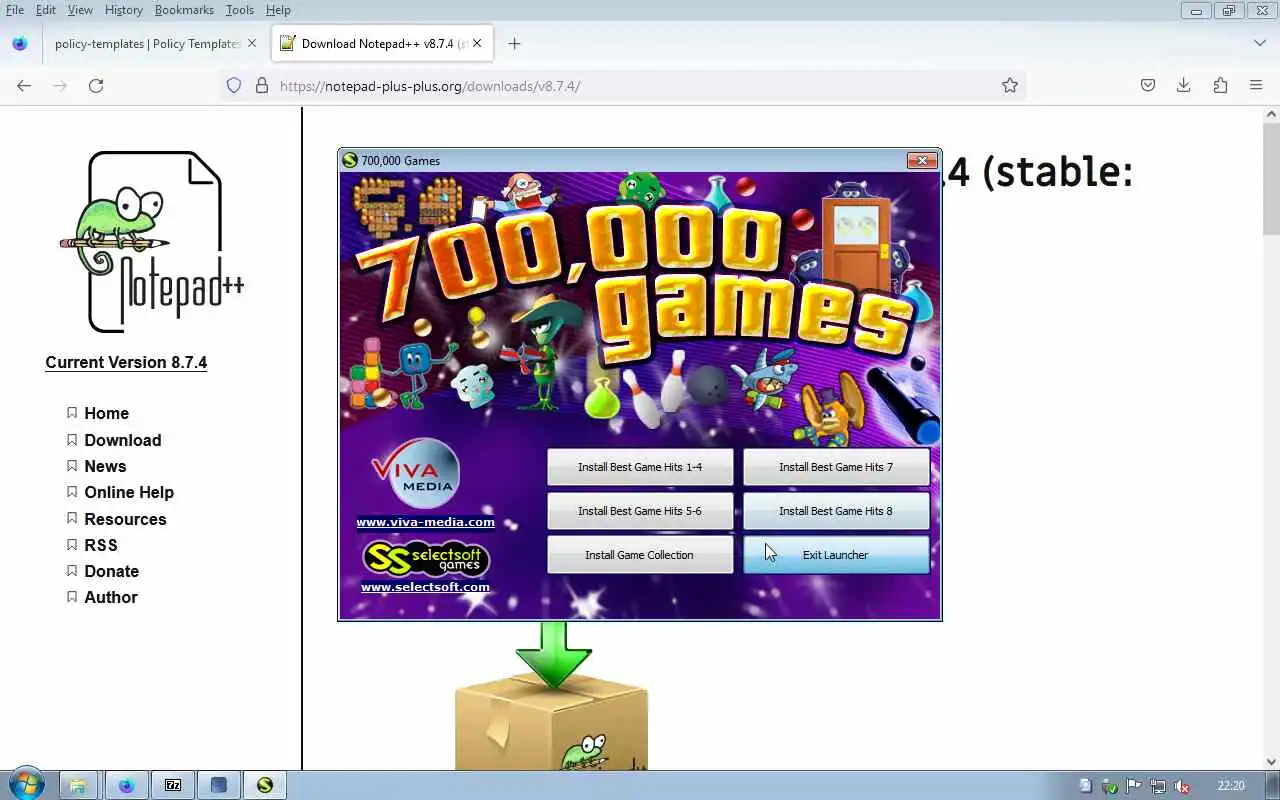Image resolution: width=1280 pixels, height=800 pixels.
Task: Open the Firefox application menu
Action: coord(1256,86)
